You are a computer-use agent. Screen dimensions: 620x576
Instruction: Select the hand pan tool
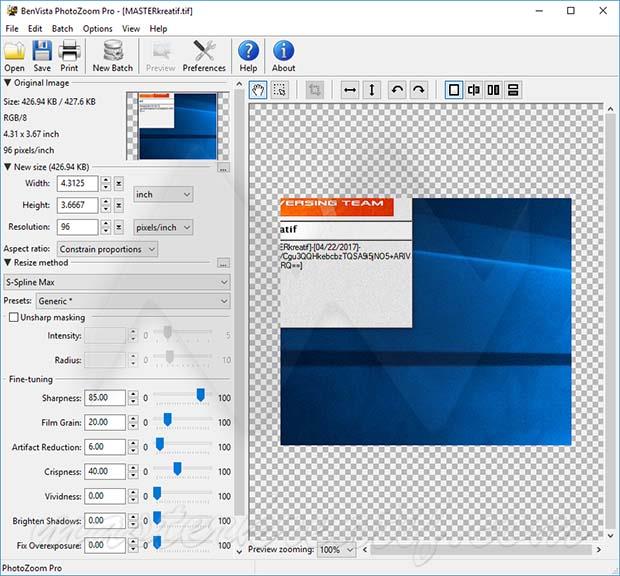click(258, 90)
